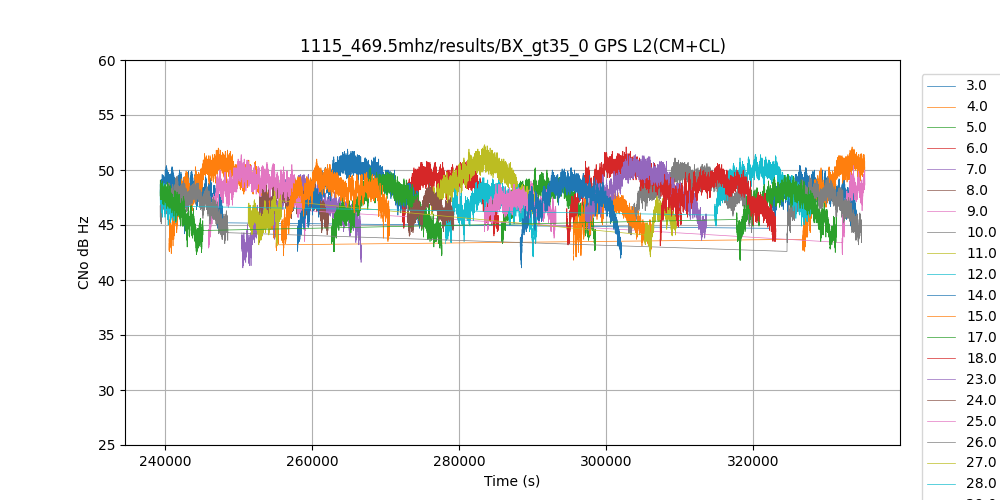Click the 25 y-axis tick label
The image size is (1000, 500).
click(107, 446)
